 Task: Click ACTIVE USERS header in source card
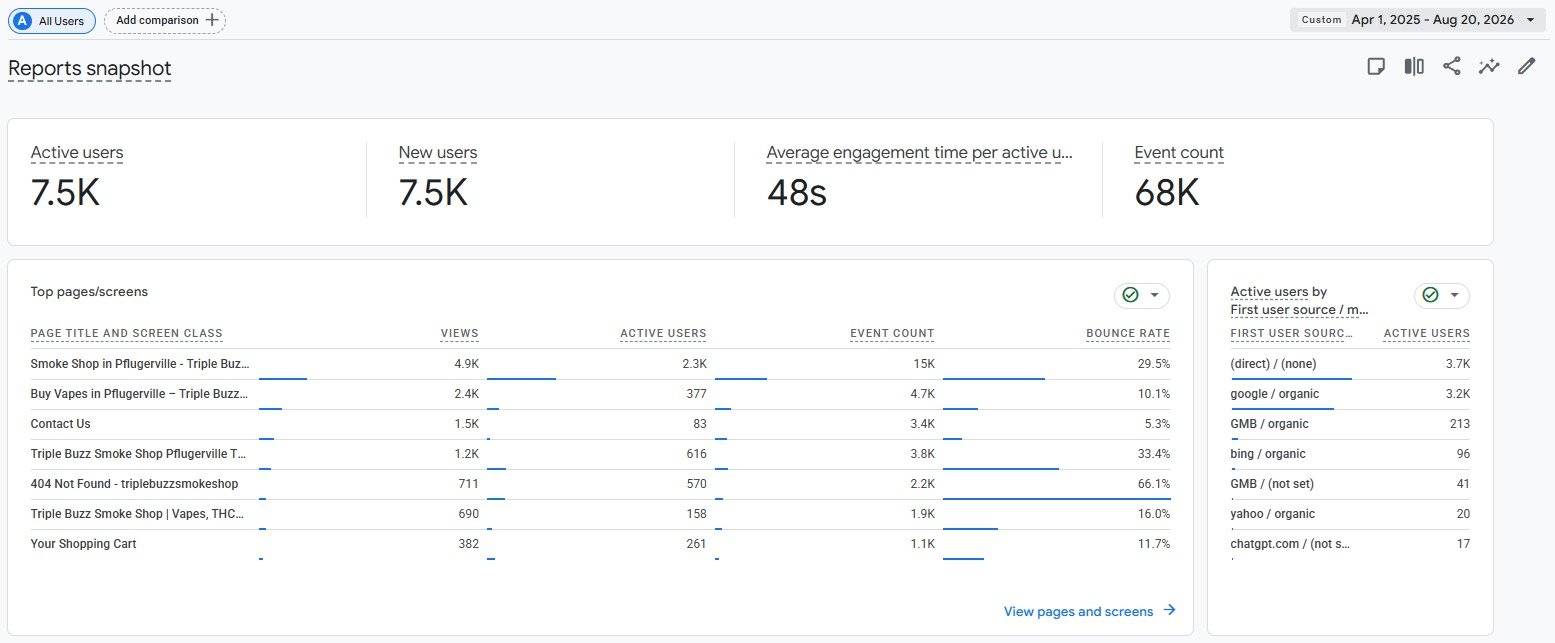(x=1427, y=334)
